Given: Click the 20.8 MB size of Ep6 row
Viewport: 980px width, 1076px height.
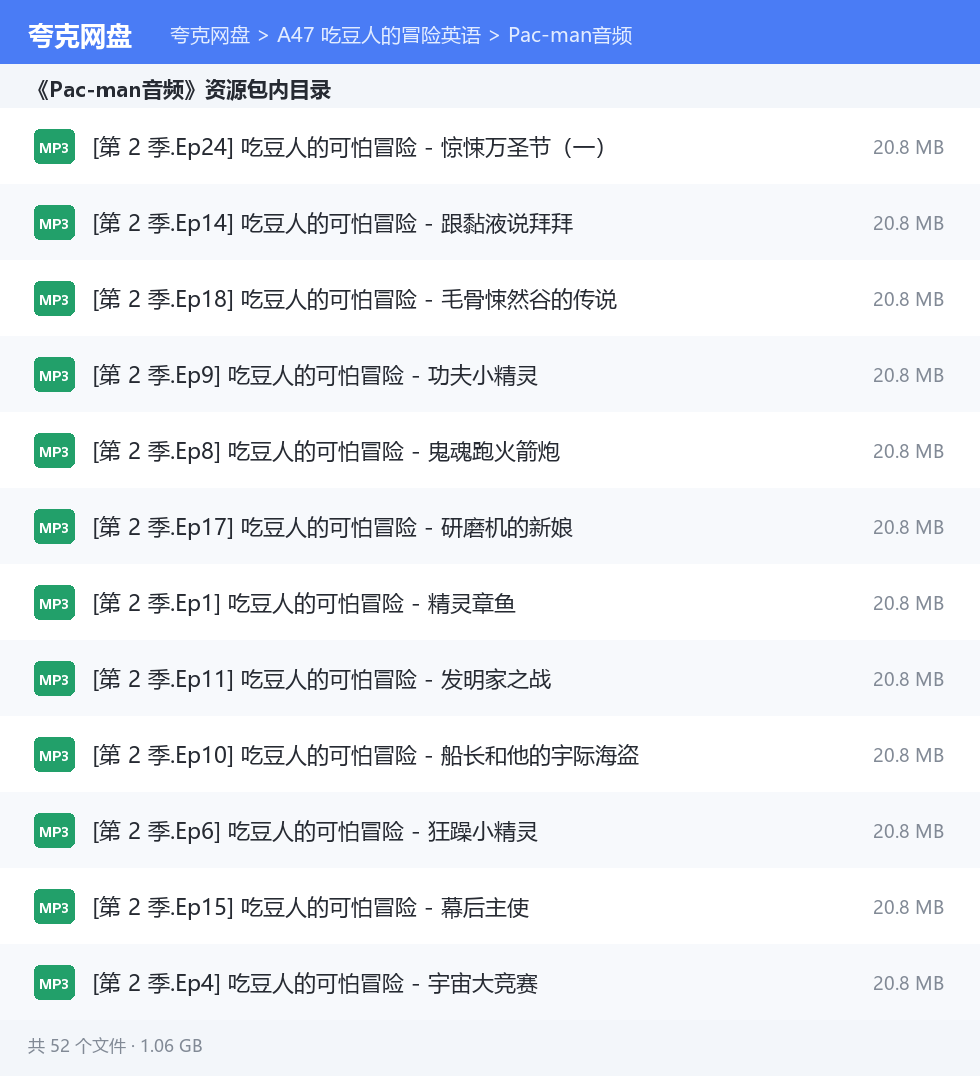Looking at the screenshot, I should (x=908, y=831).
